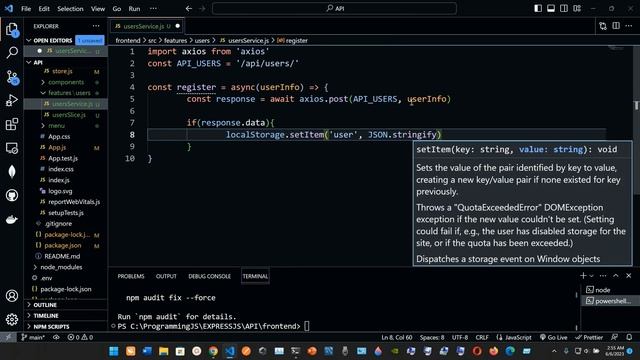Open the Explorer view in activity bar

tap(12, 29)
